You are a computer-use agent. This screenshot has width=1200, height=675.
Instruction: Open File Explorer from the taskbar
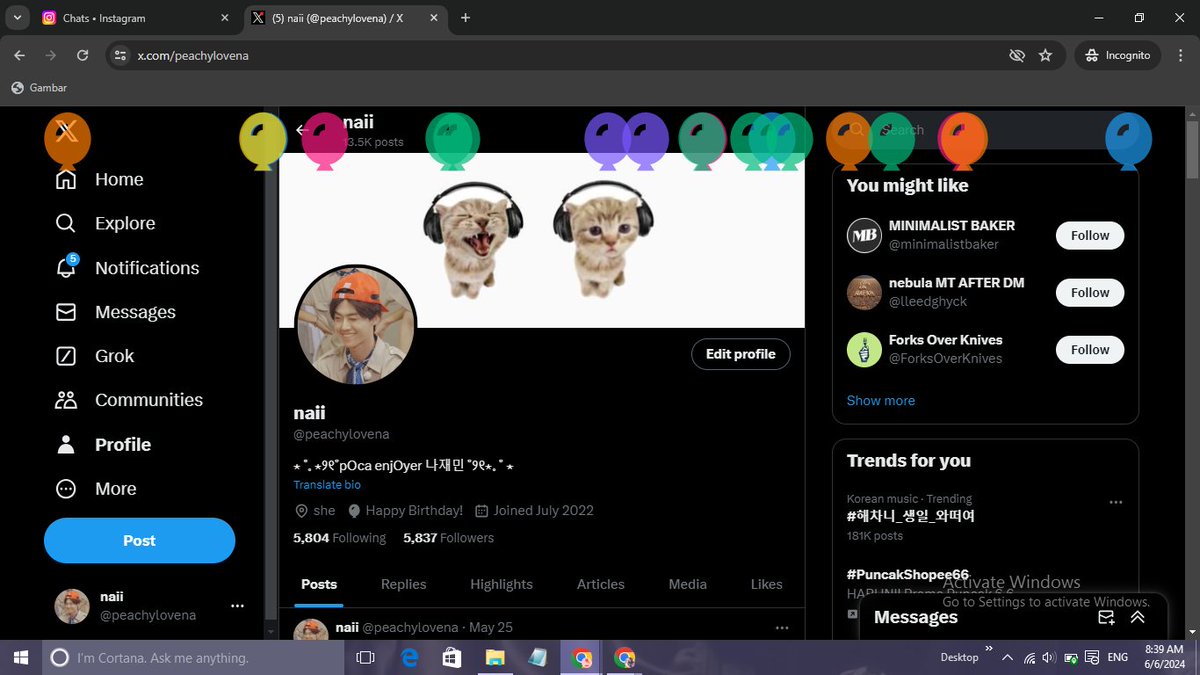495,658
